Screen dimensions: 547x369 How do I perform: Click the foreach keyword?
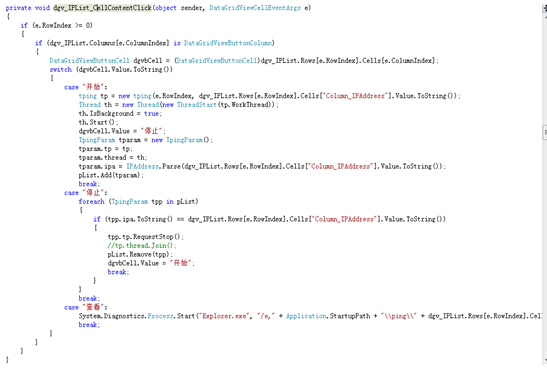91,202
